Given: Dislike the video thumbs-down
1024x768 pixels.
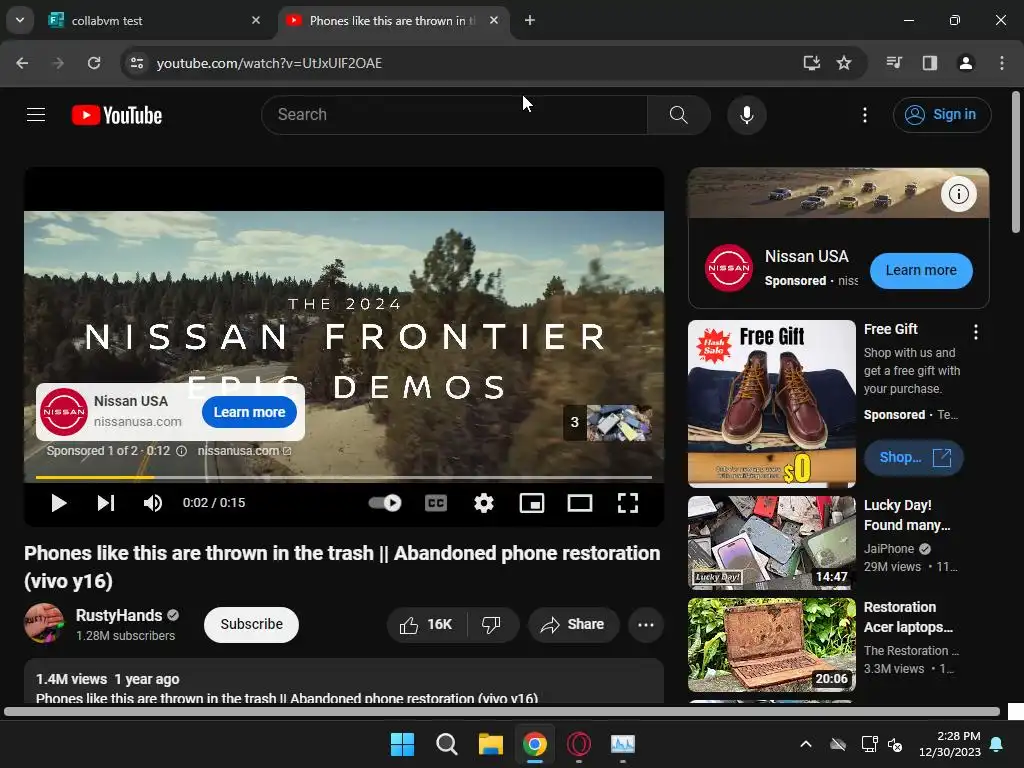Looking at the screenshot, I should pyautogui.click(x=492, y=625).
